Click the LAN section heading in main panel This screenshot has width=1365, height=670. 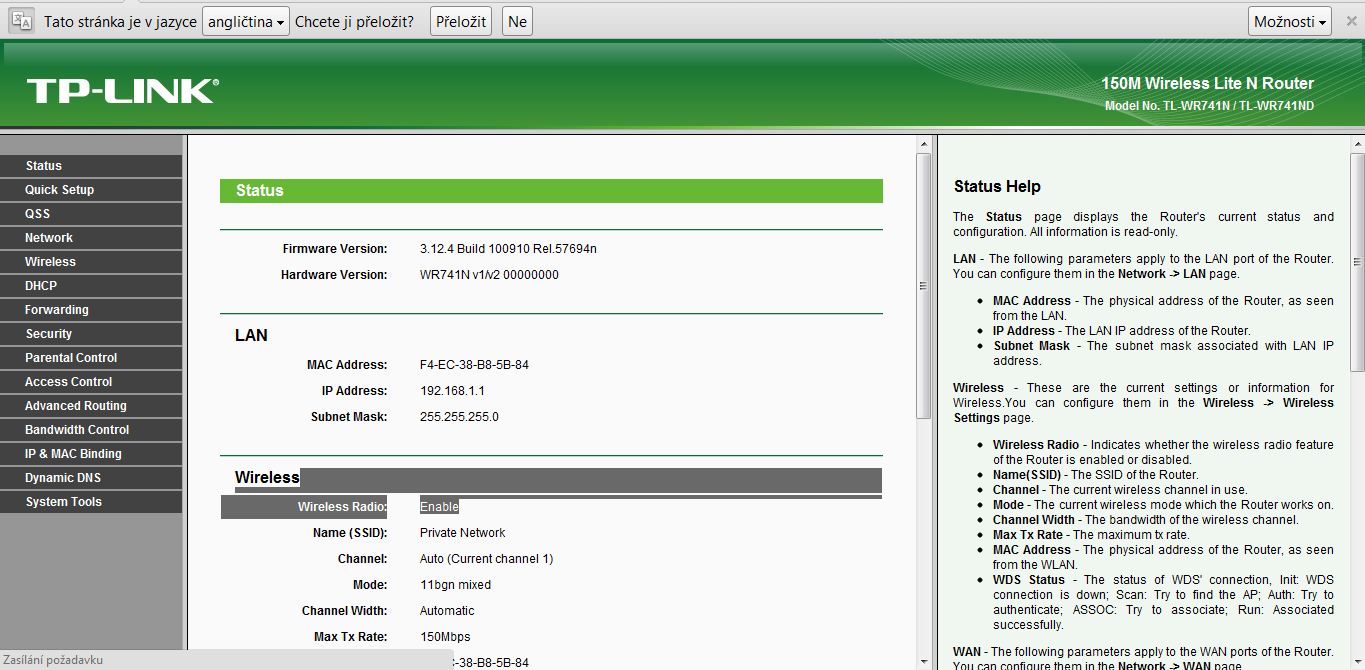[251, 336]
